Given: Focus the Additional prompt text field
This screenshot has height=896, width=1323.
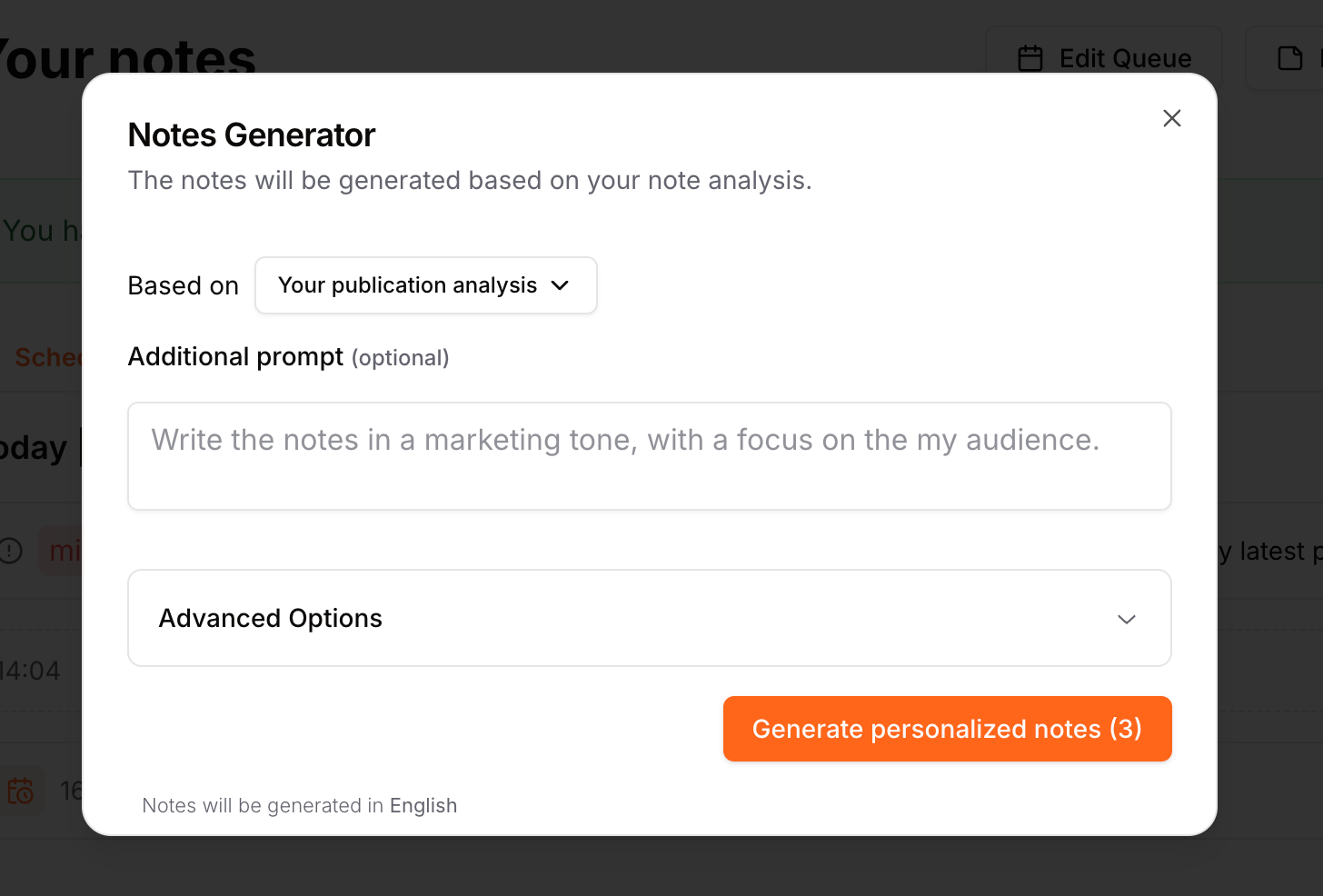Looking at the screenshot, I should (x=649, y=456).
